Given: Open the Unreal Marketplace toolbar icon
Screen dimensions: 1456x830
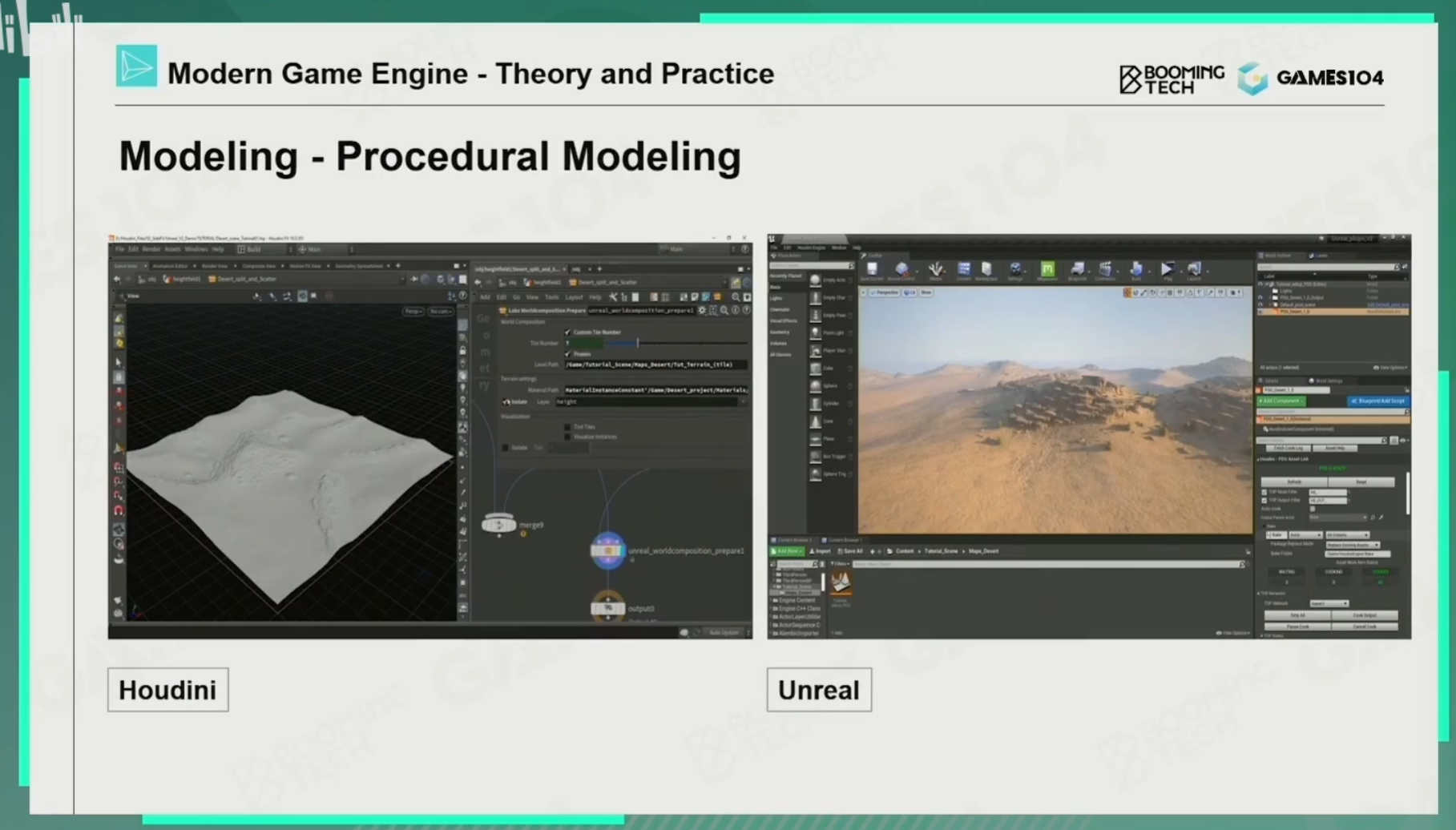Looking at the screenshot, I should [986, 270].
